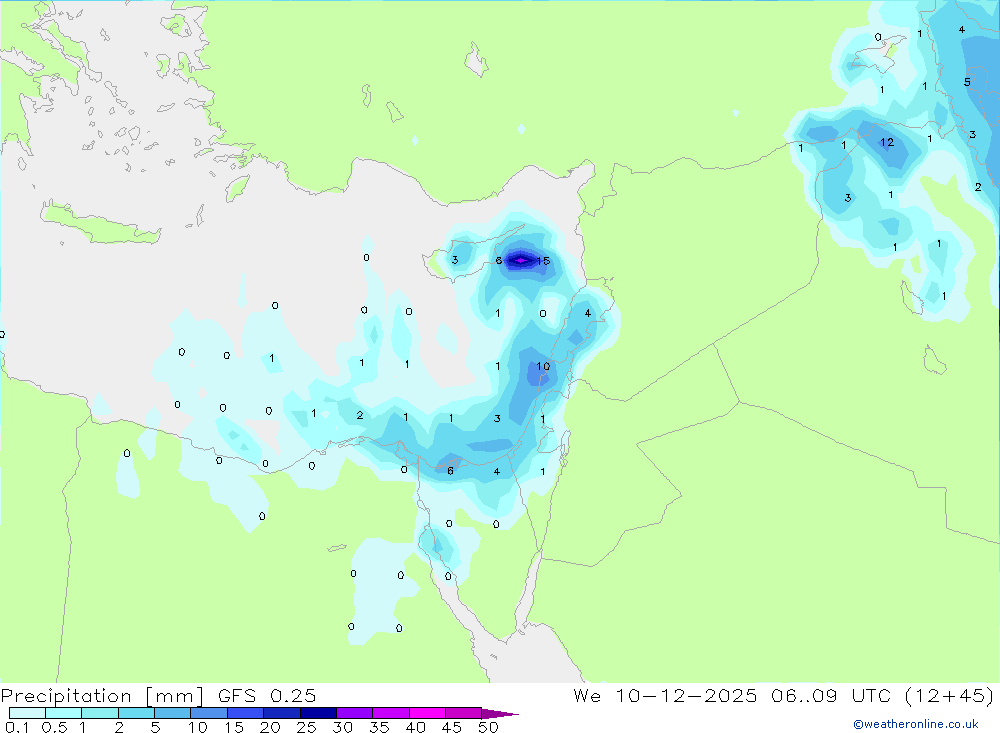Click the legend scale label 30
The image size is (1000, 733).
[343, 727]
